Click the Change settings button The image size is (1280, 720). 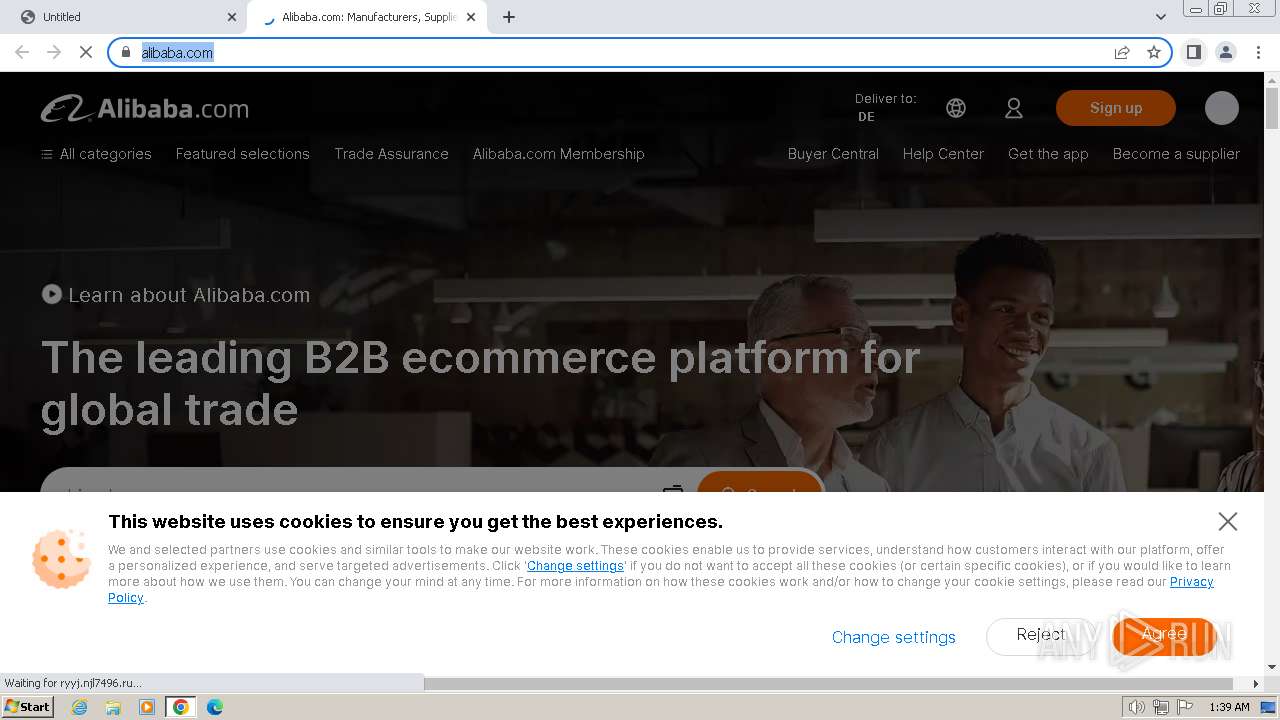[894, 637]
